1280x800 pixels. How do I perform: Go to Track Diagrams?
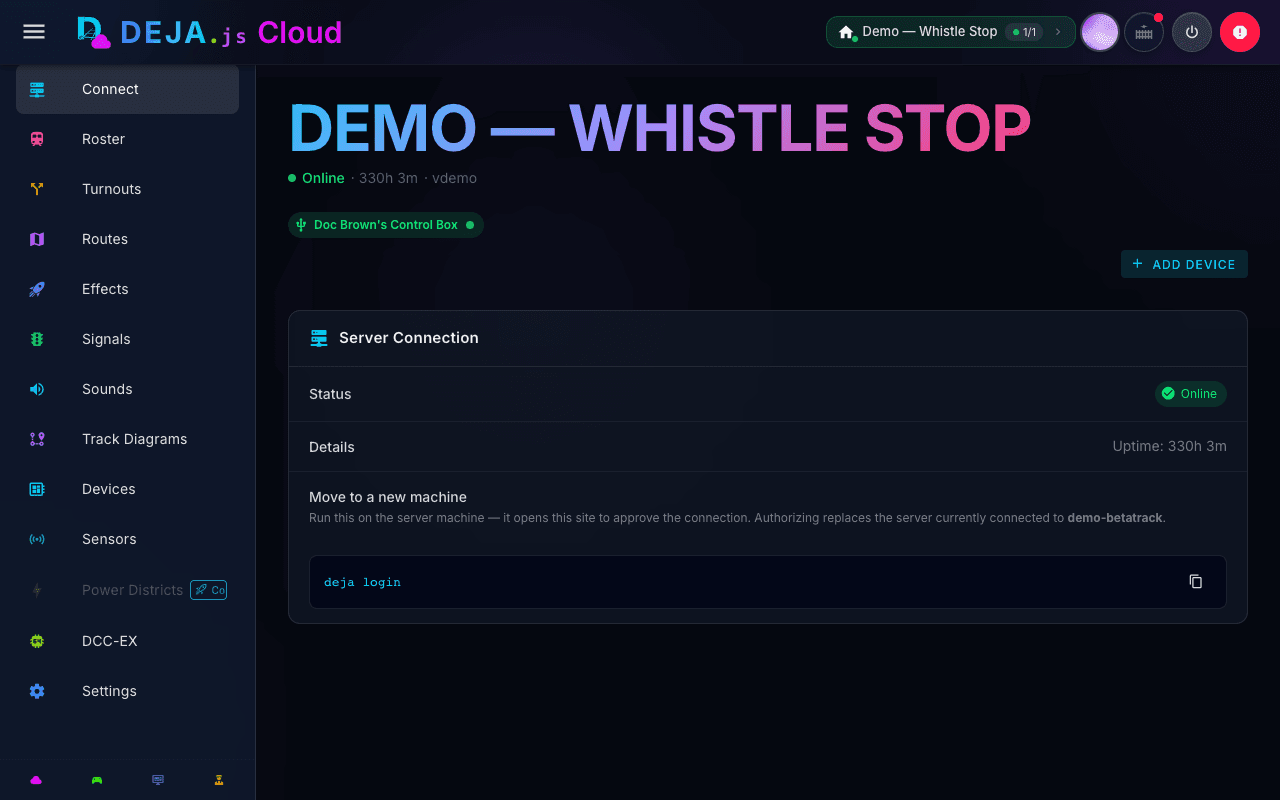click(127, 439)
